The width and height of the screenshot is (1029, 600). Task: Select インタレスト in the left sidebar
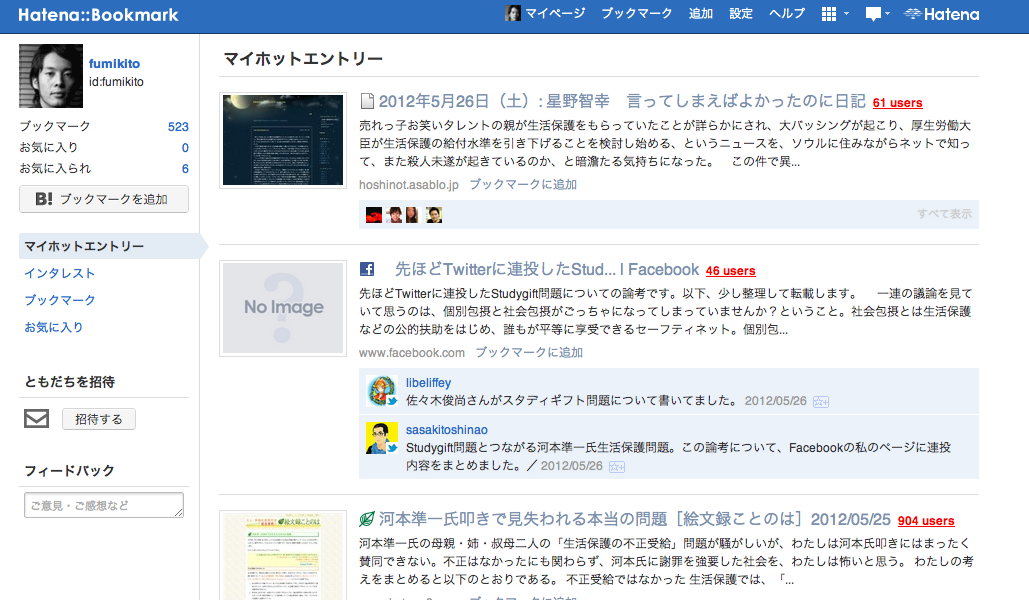pyautogui.click(x=60, y=273)
